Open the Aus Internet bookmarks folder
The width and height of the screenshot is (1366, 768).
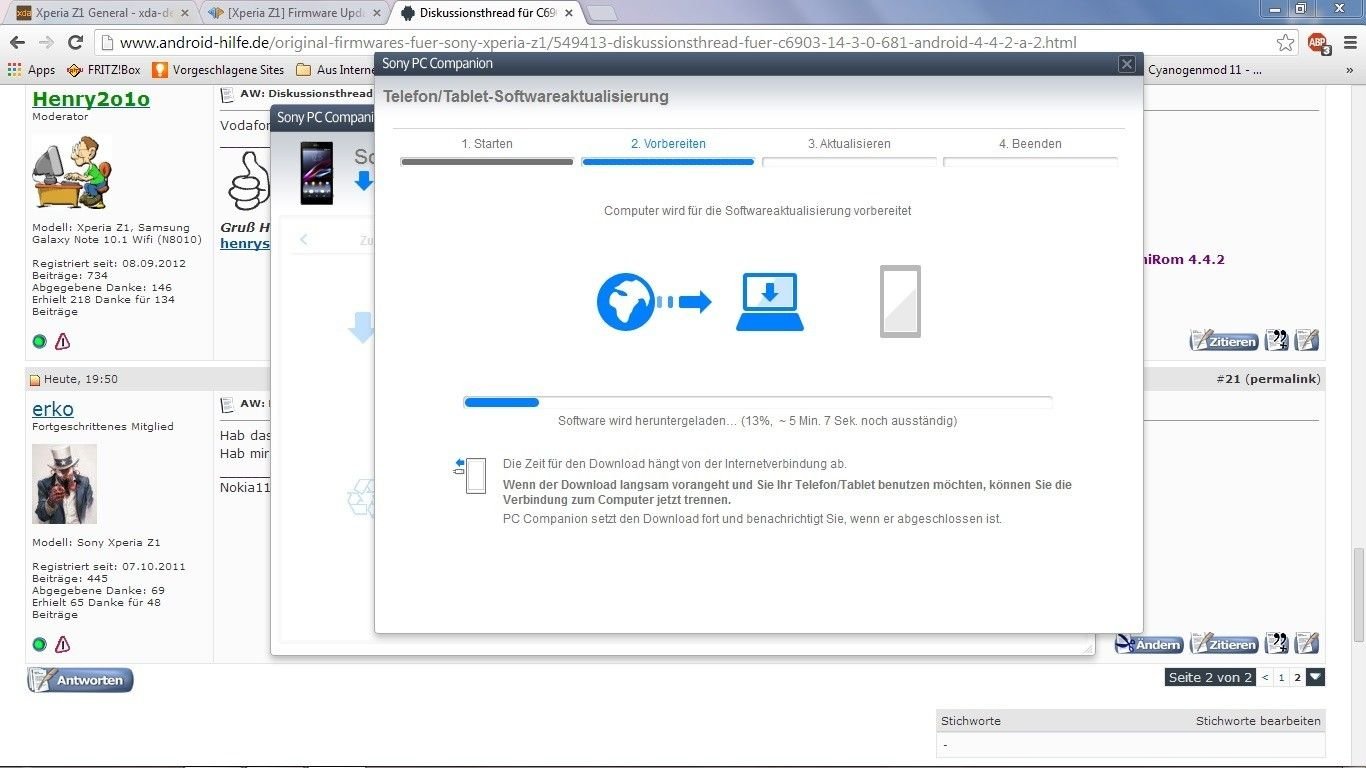pyautogui.click(x=335, y=70)
